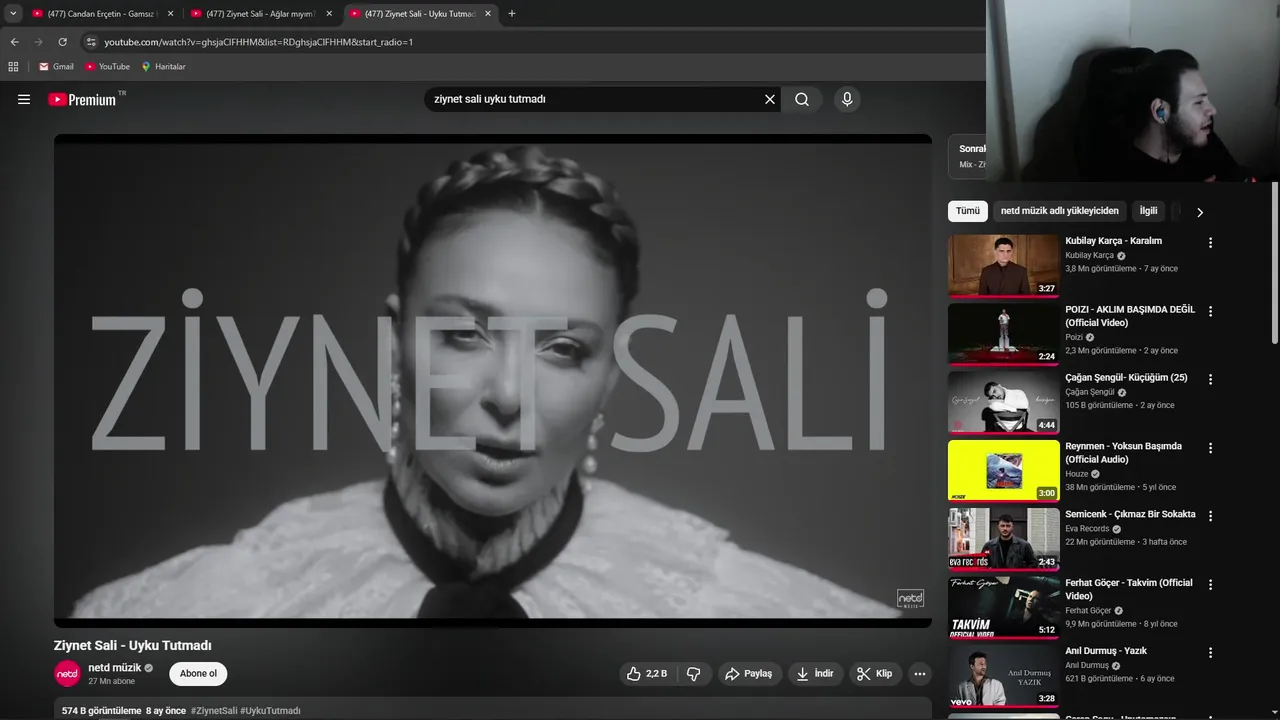Focus the browser address bar URL
The width and height of the screenshot is (1280, 720).
258,42
